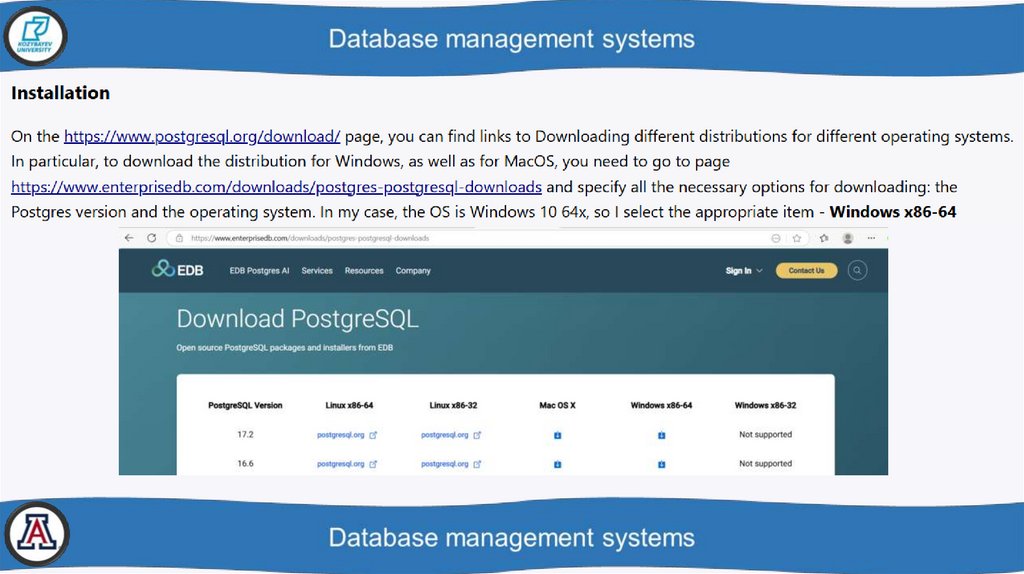Open the Services navigation menu
Viewport: 1024px width, 574px height.
pyautogui.click(x=317, y=271)
